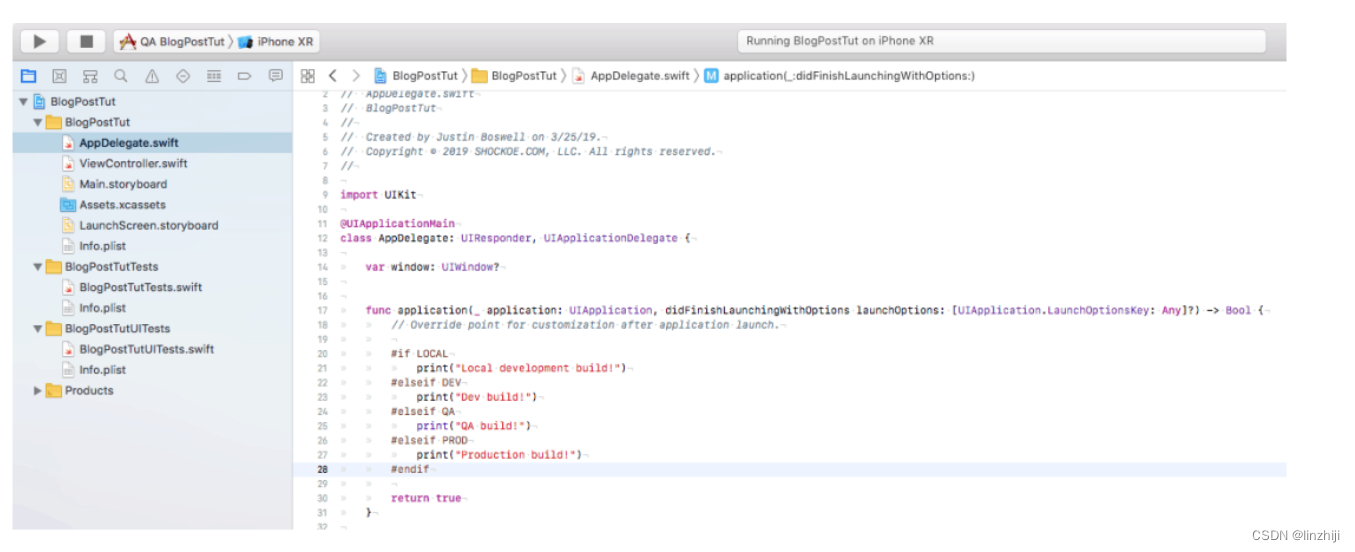Viewport: 1355px width, 552px height.
Task: Go back in editor history
Action: (333, 76)
